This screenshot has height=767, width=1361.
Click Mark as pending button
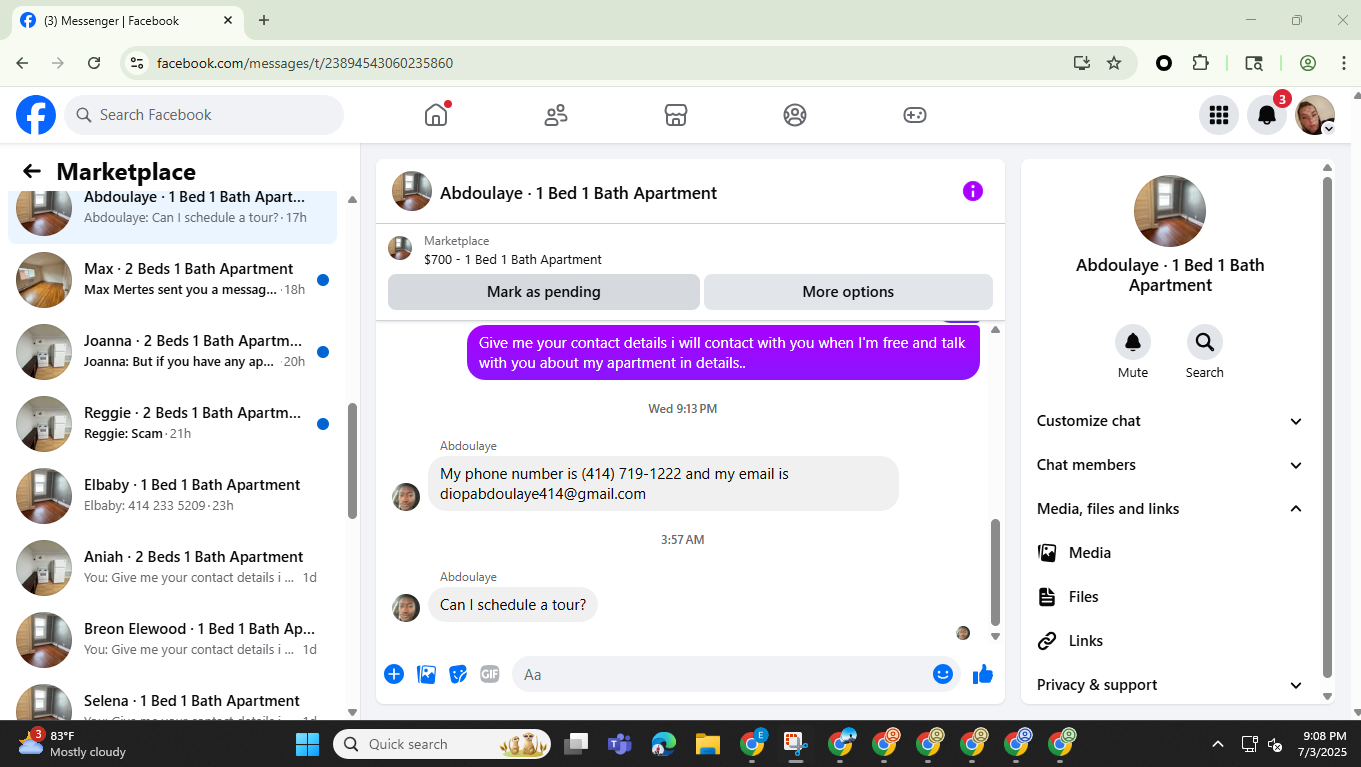pos(544,292)
